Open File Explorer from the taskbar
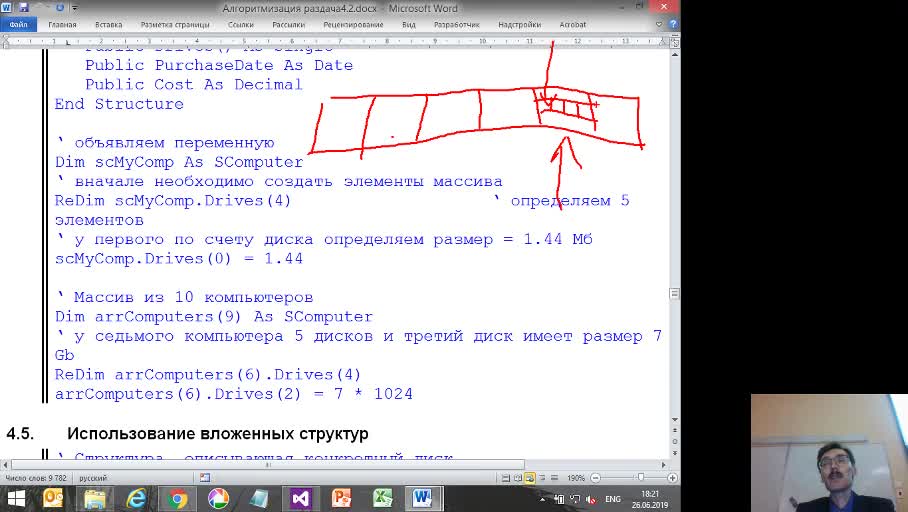Screen dimensions: 908x512 click(95, 499)
